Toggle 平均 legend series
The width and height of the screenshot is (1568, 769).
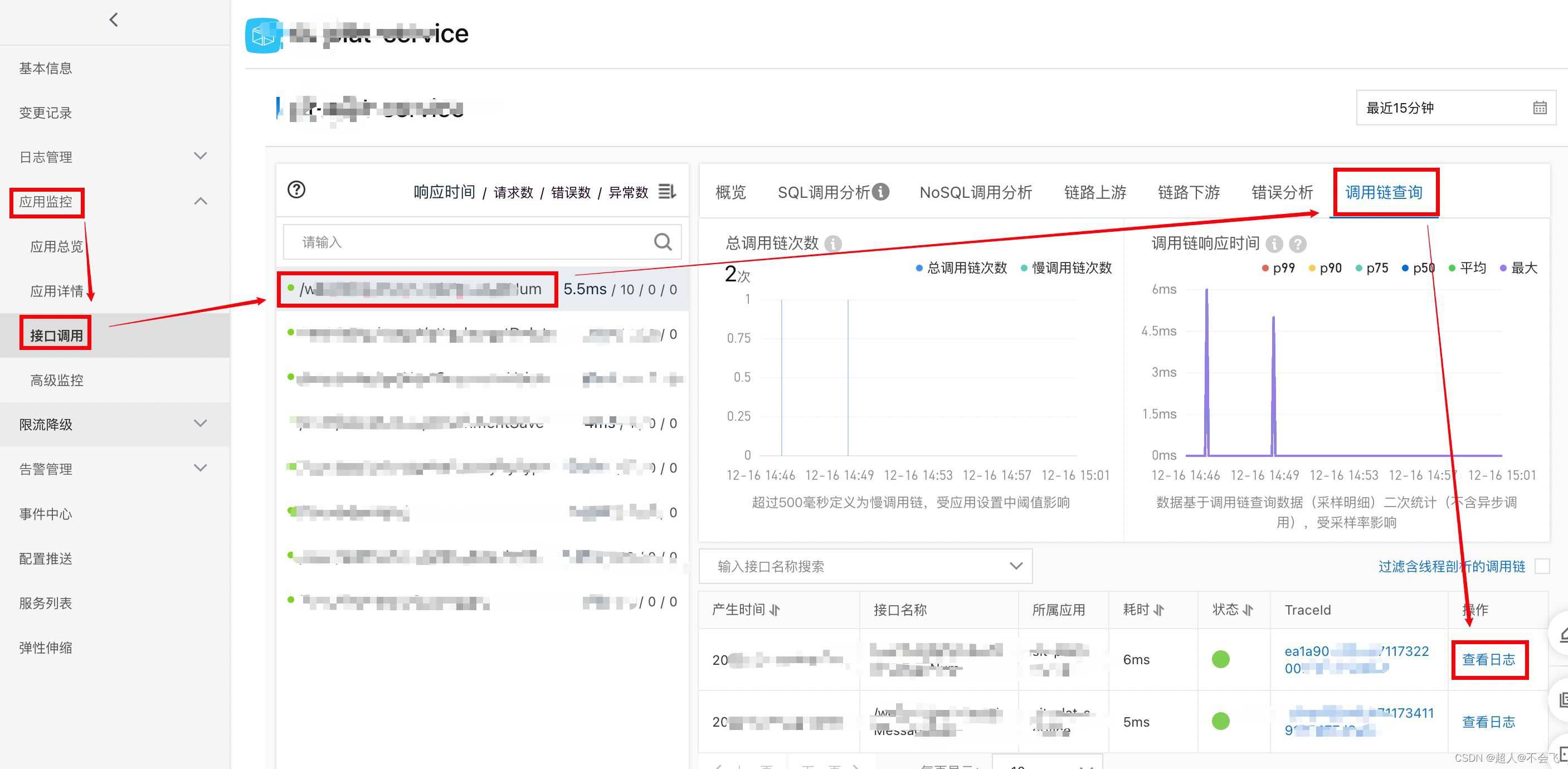(1467, 268)
